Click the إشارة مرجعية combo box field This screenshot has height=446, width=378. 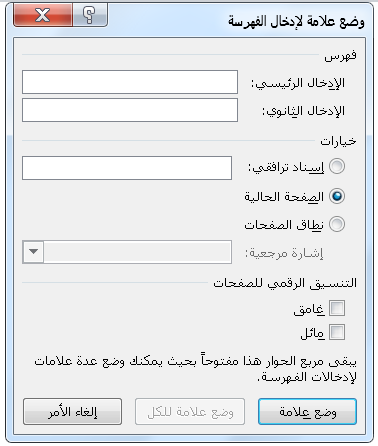coord(137,252)
